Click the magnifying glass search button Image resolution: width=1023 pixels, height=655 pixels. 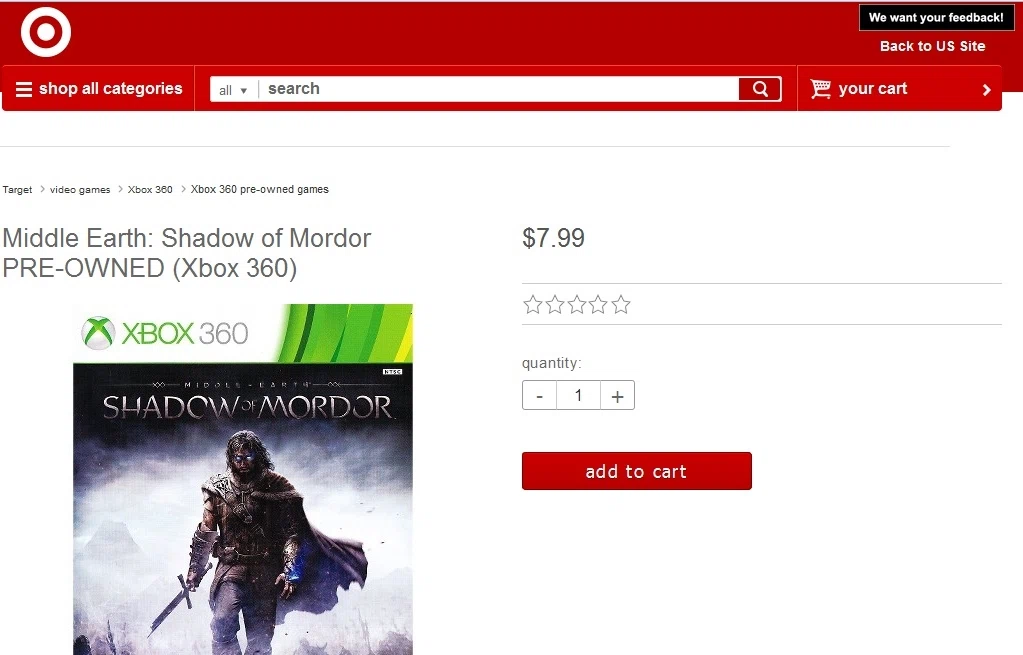pyautogui.click(x=760, y=89)
